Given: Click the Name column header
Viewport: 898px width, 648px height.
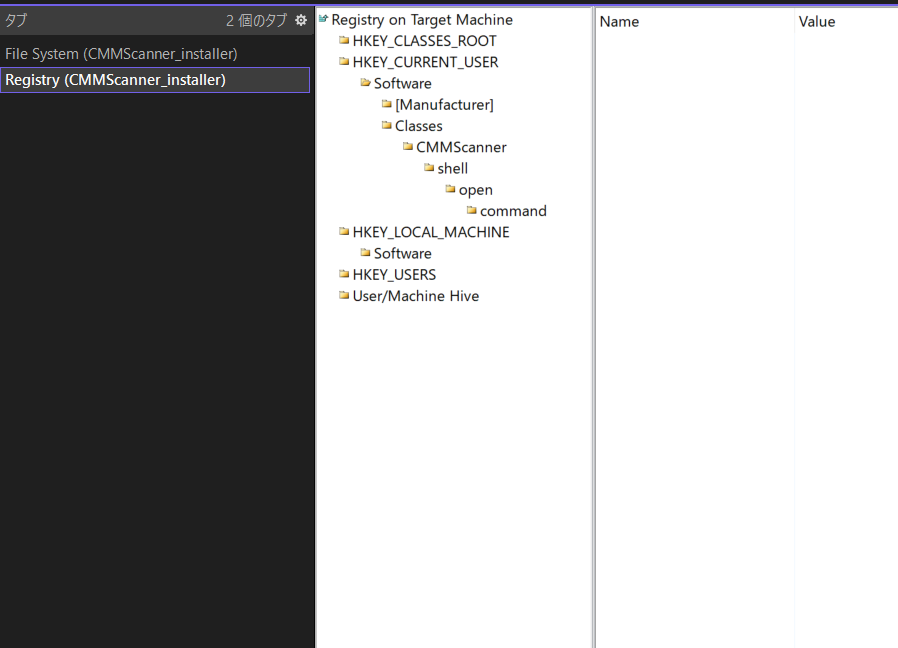Looking at the screenshot, I should point(695,22).
